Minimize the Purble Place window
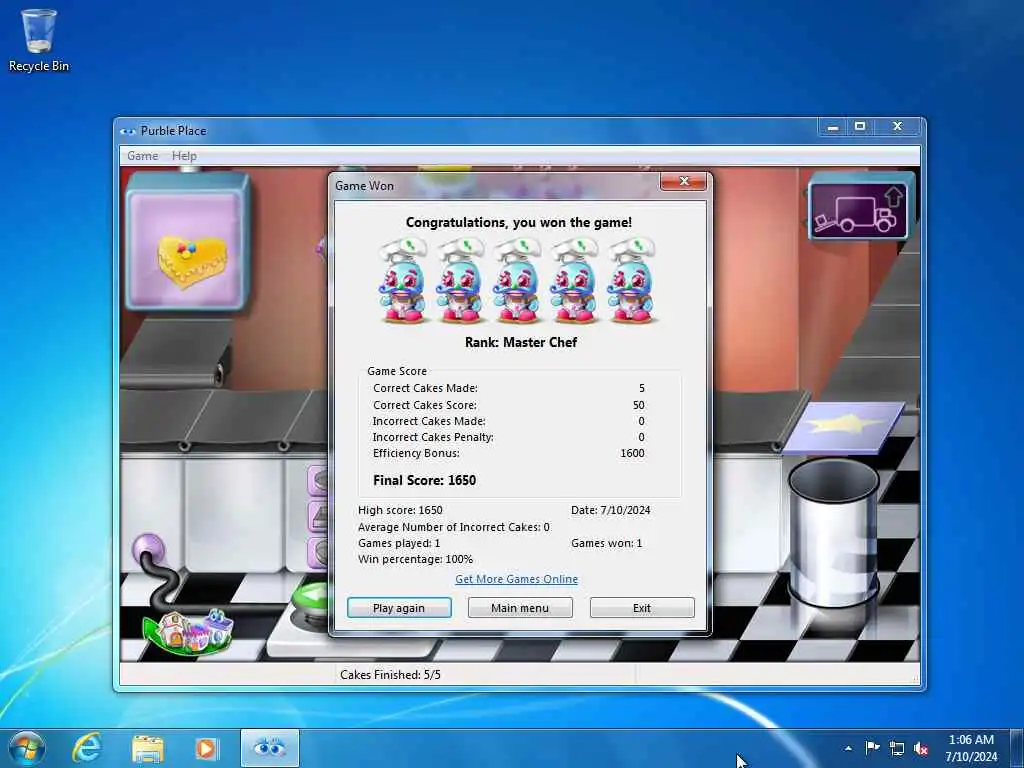This screenshot has width=1024, height=768. point(833,127)
